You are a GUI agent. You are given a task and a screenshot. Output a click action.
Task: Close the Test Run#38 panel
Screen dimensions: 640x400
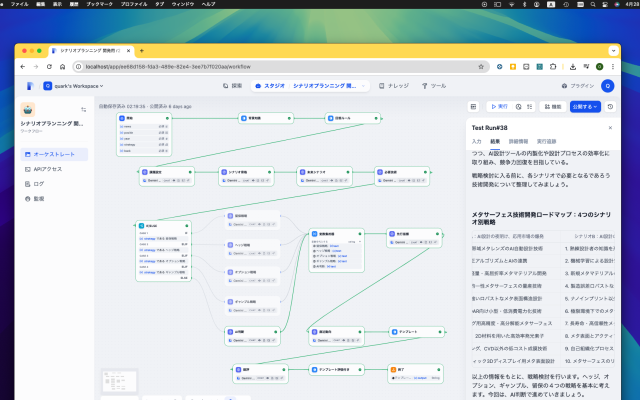click(610, 128)
